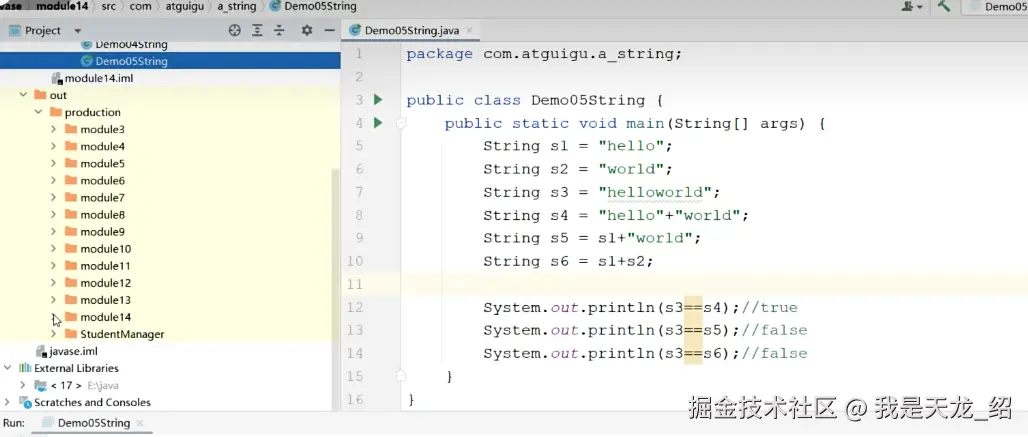Click com in the breadcrumb path
Image resolution: width=1028 pixels, height=437 pixels.
point(140,7)
